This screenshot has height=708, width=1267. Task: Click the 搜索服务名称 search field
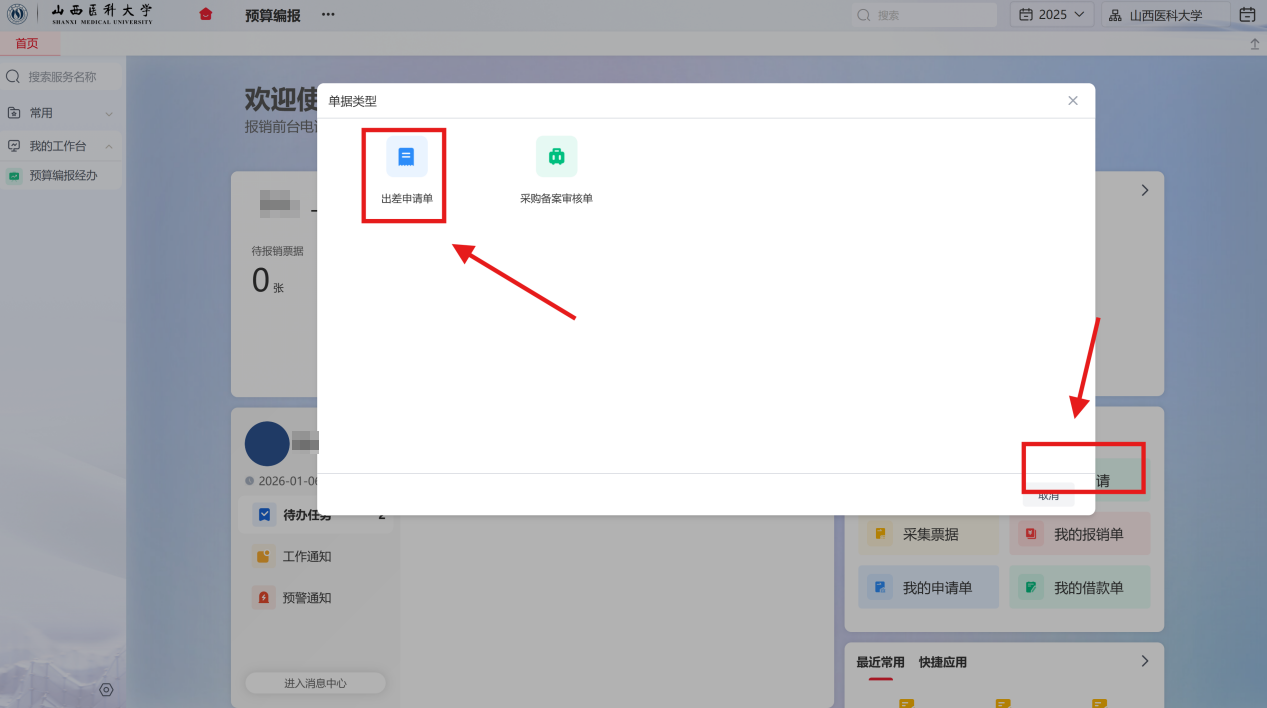point(70,77)
